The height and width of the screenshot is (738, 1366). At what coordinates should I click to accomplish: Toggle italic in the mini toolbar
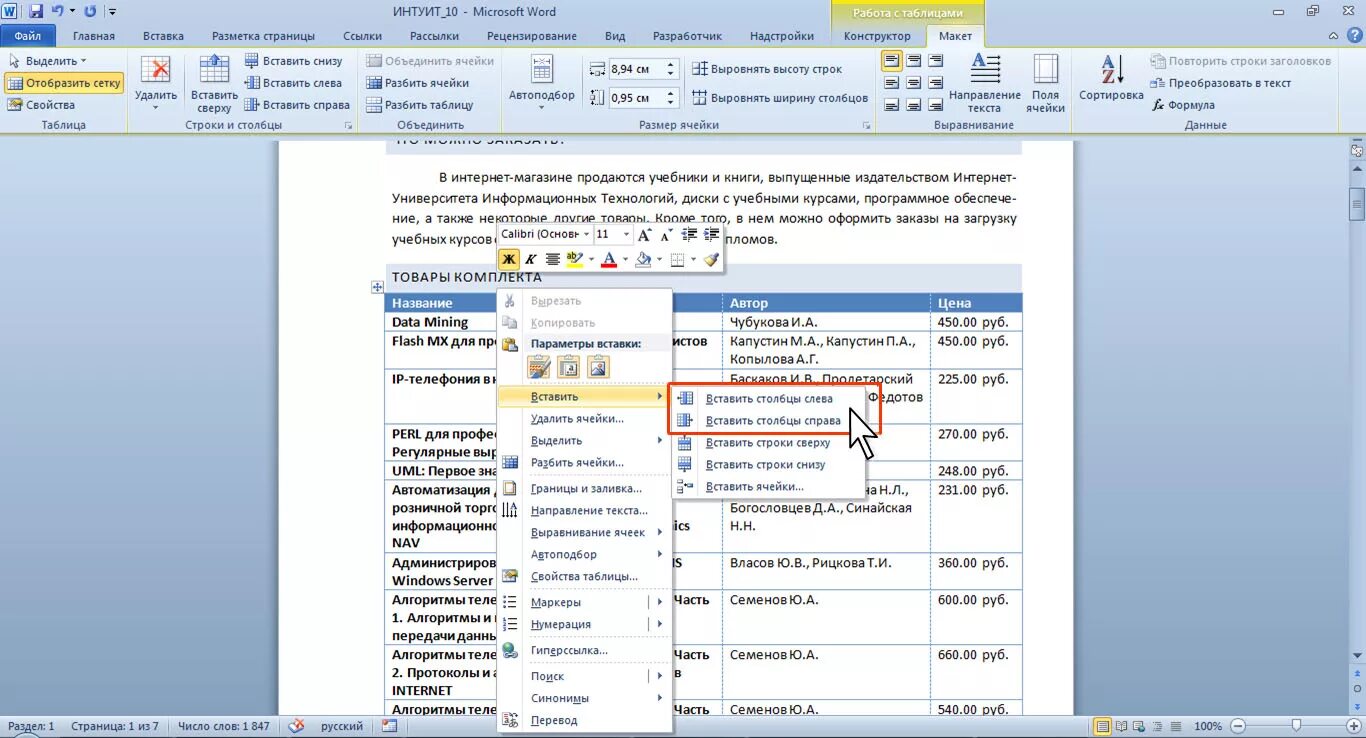531,259
